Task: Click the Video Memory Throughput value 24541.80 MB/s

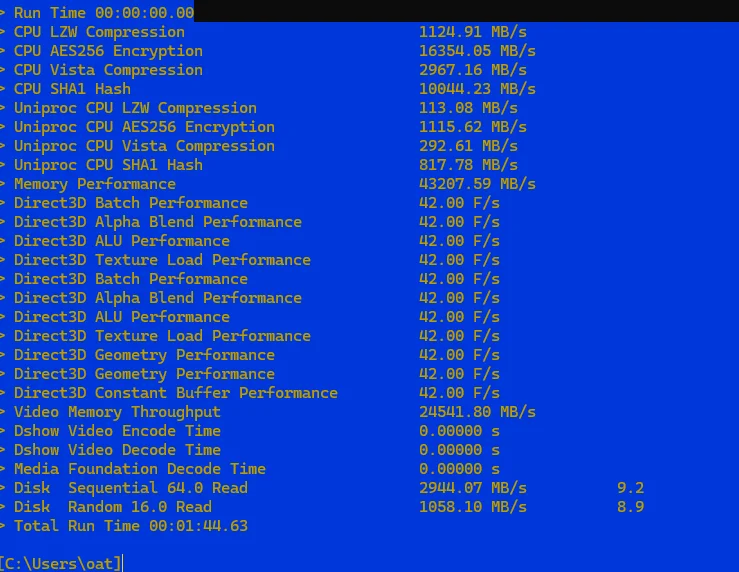Action: (x=477, y=412)
